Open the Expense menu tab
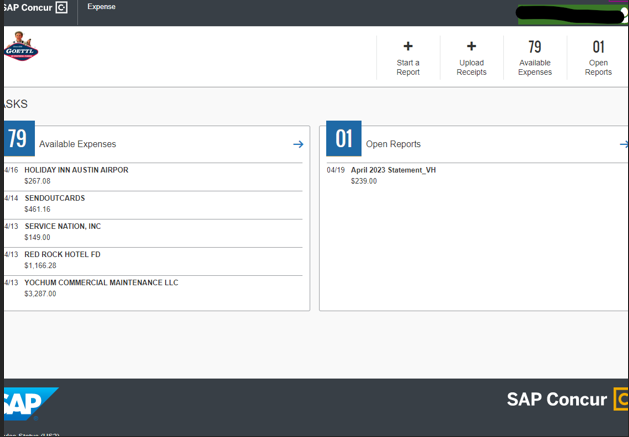The height and width of the screenshot is (437, 629). (x=101, y=7)
